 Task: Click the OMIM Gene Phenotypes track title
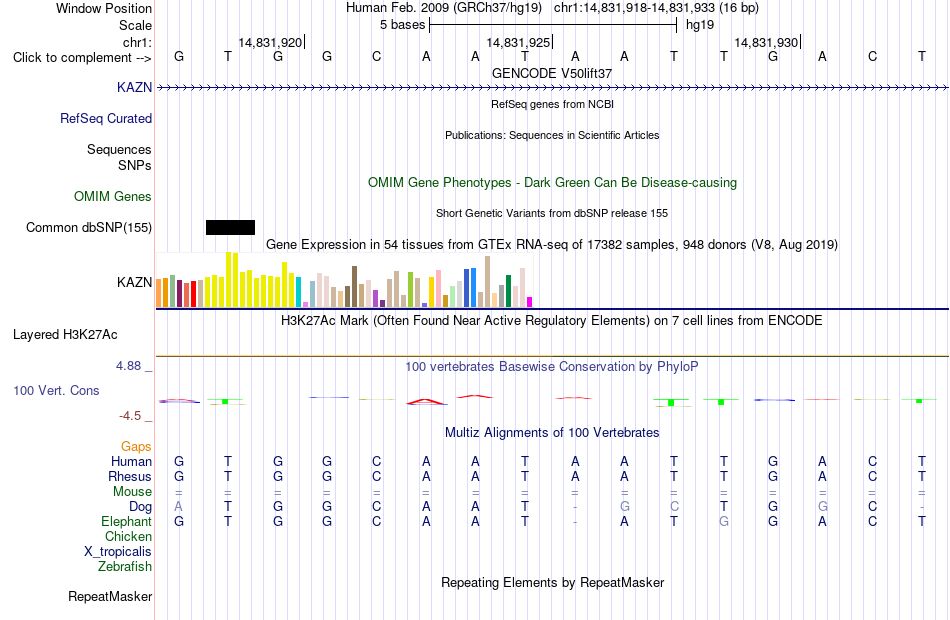click(x=552, y=182)
